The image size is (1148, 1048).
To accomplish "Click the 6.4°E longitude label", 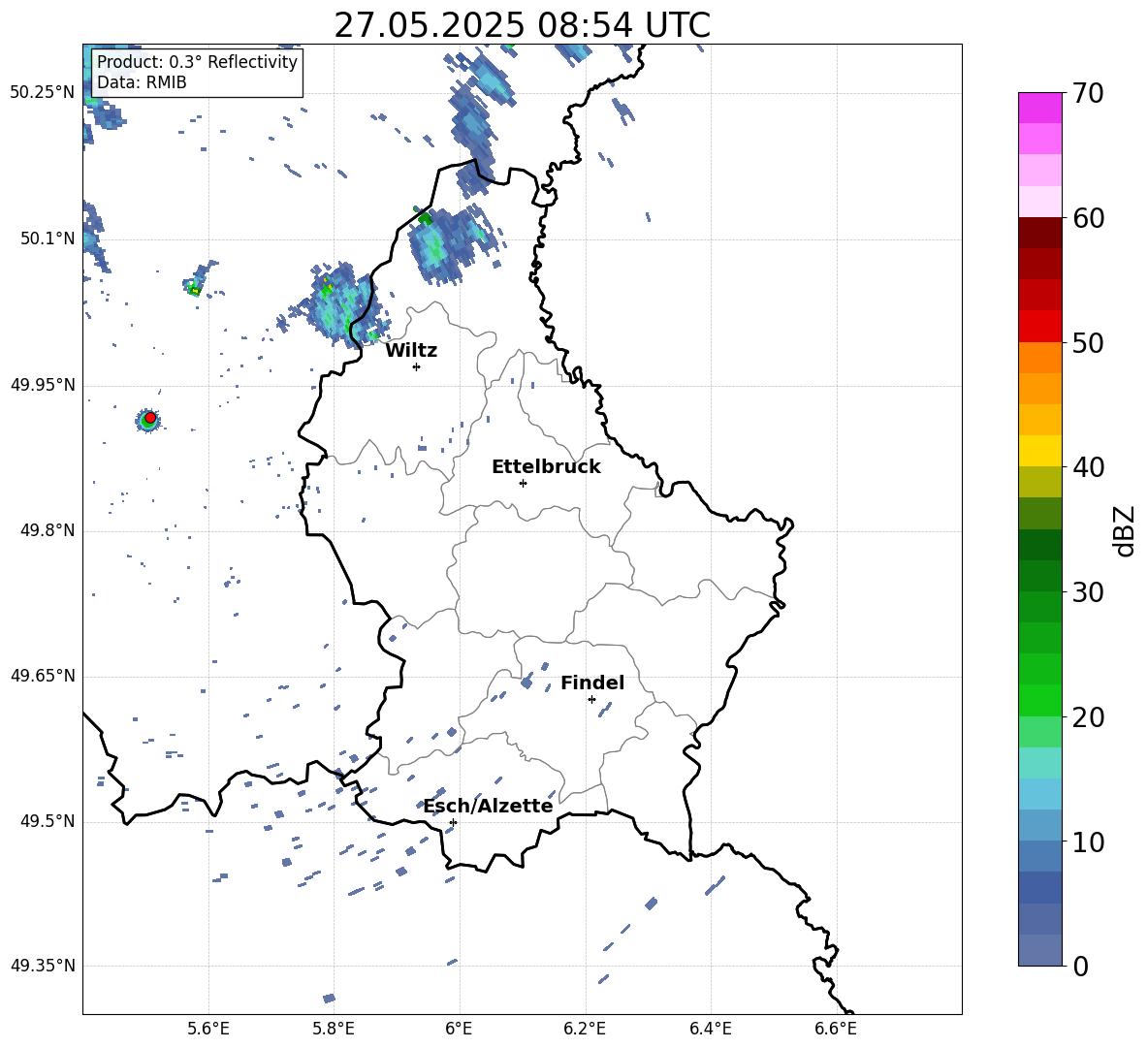I will tap(710, 1029).
